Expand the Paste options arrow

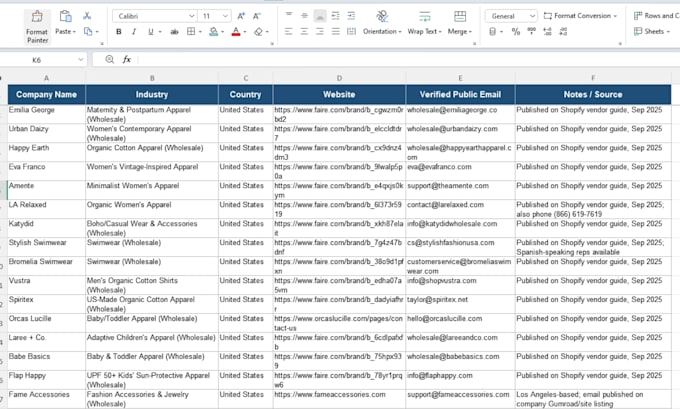click(x=75, y=32)
